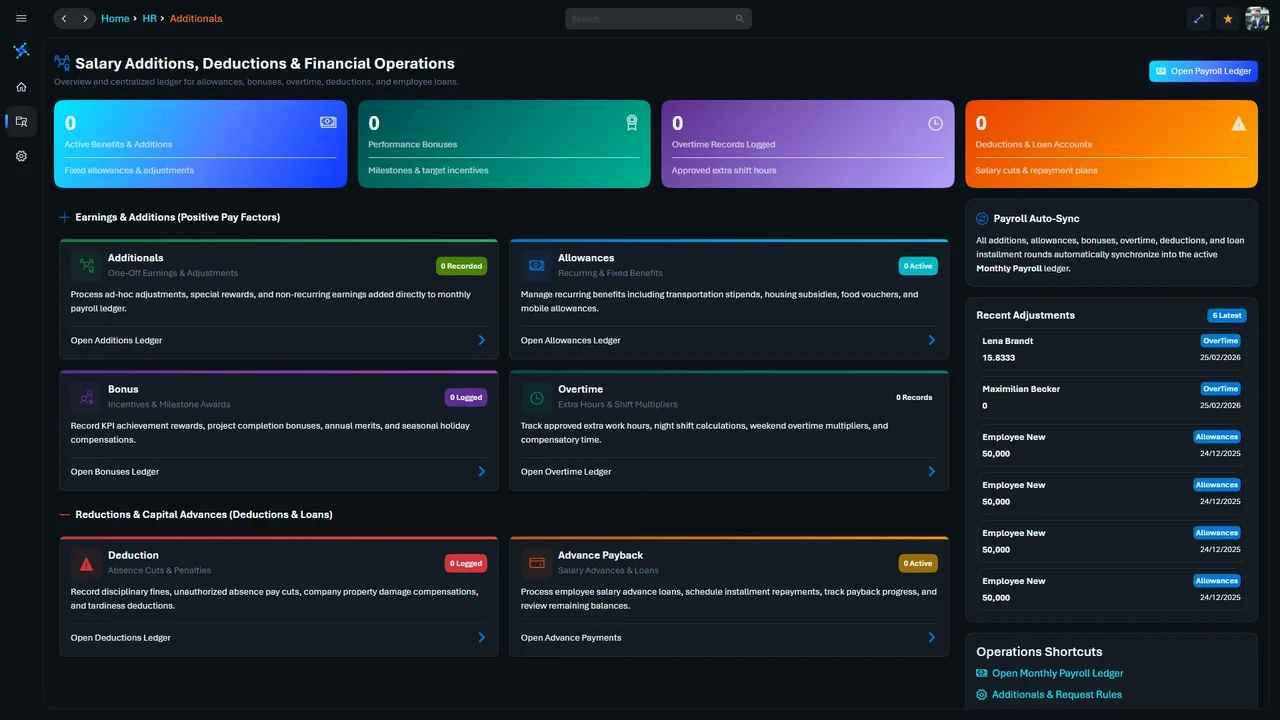Image resolution: width=1280 pixels, height=720 pixels.
Task: Click the fullscreen expand icon
Action: point(1198,19)
